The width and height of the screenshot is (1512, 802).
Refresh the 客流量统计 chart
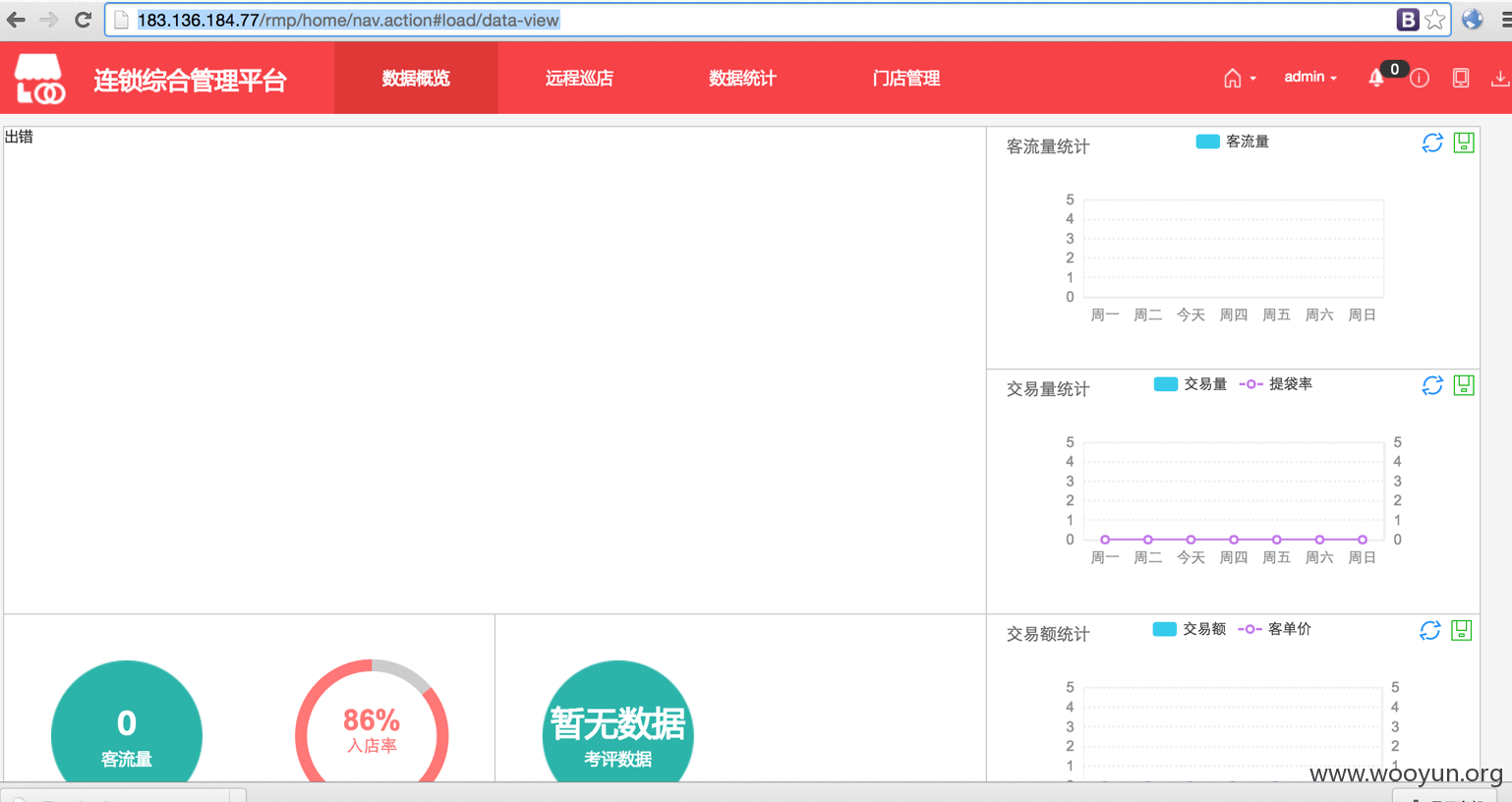[x=1432, y=143]
